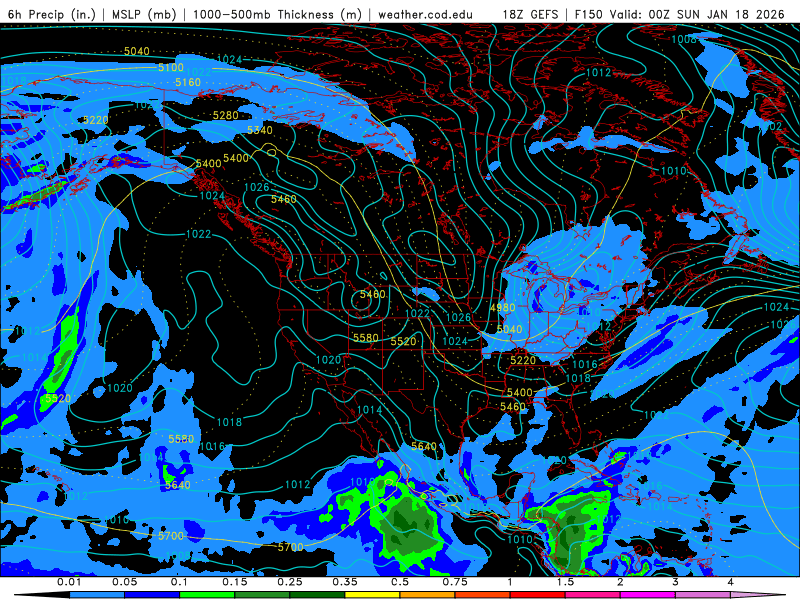
Task: Click the 1026 label above the 5460 label
Action: [257, 187]
